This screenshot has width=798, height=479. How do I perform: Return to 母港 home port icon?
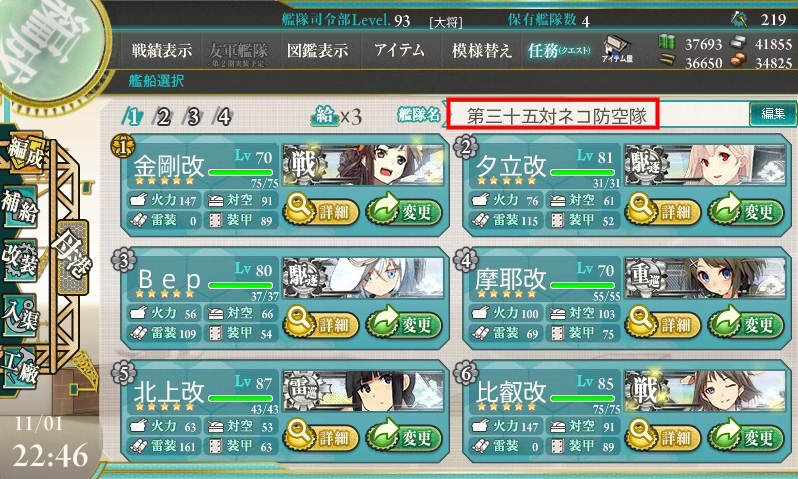(72, 258)
